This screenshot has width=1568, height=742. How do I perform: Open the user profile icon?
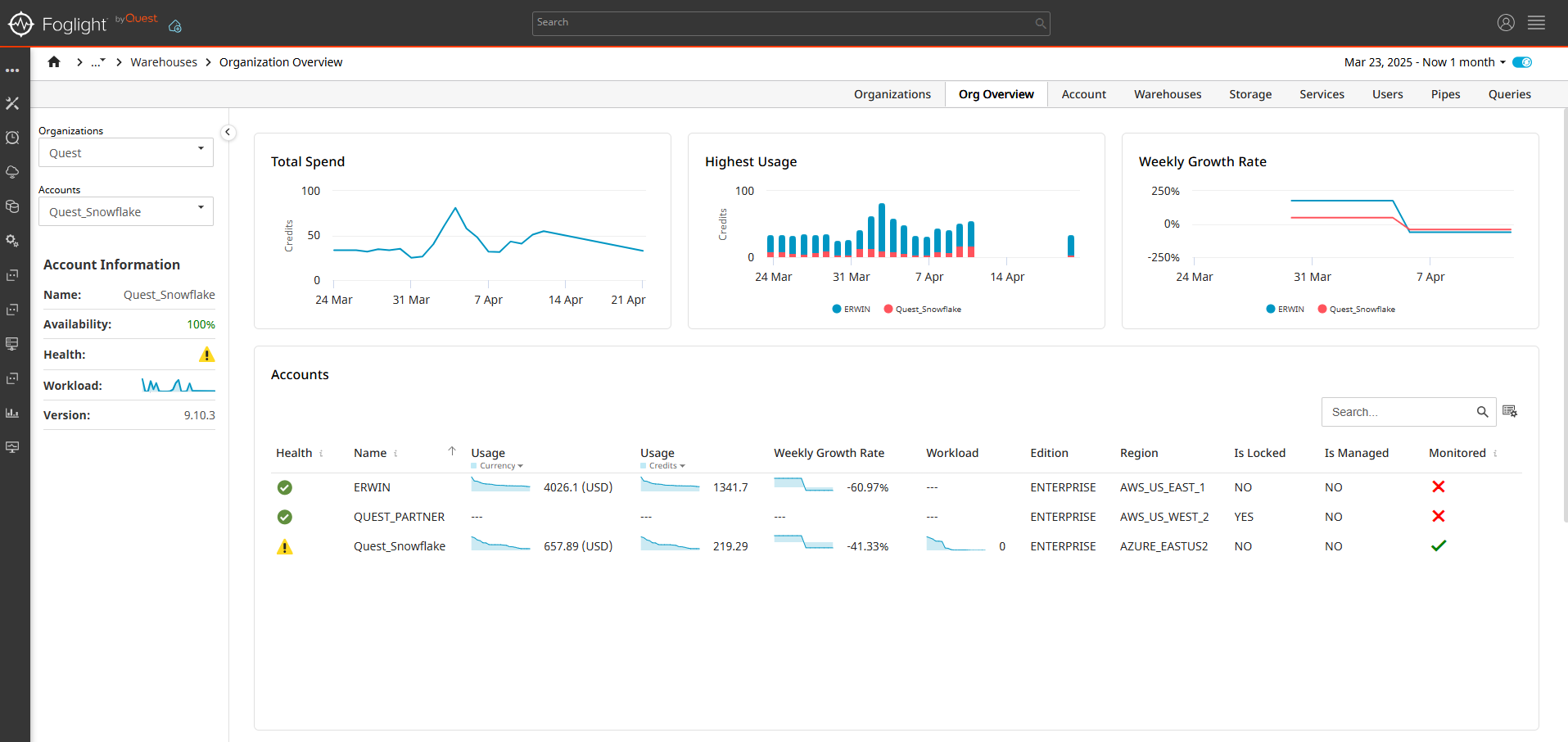1506,23
